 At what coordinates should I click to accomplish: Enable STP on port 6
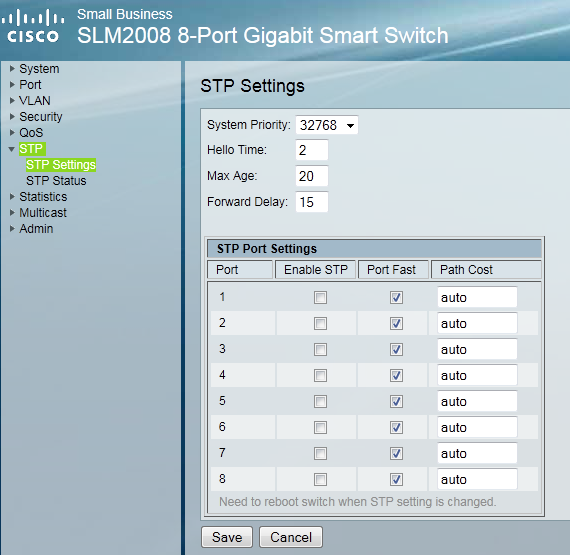point(320,427)
